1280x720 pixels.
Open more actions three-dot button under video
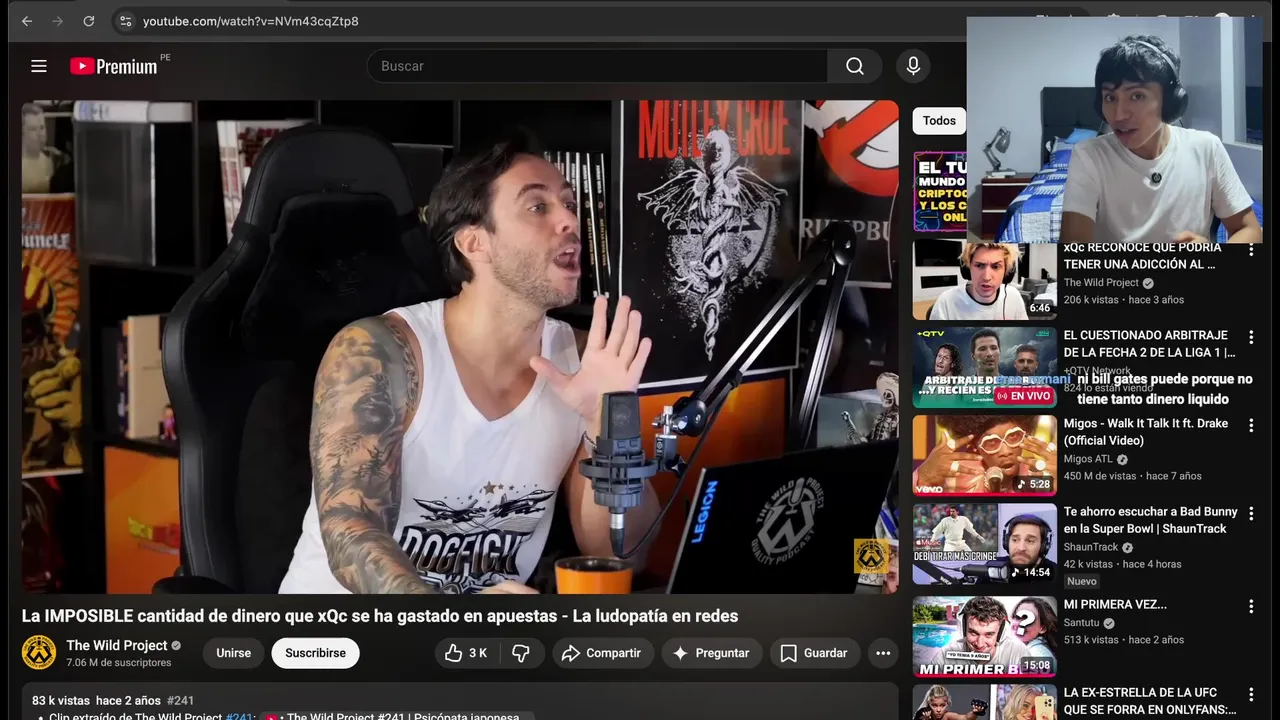[x=883, y=653]
